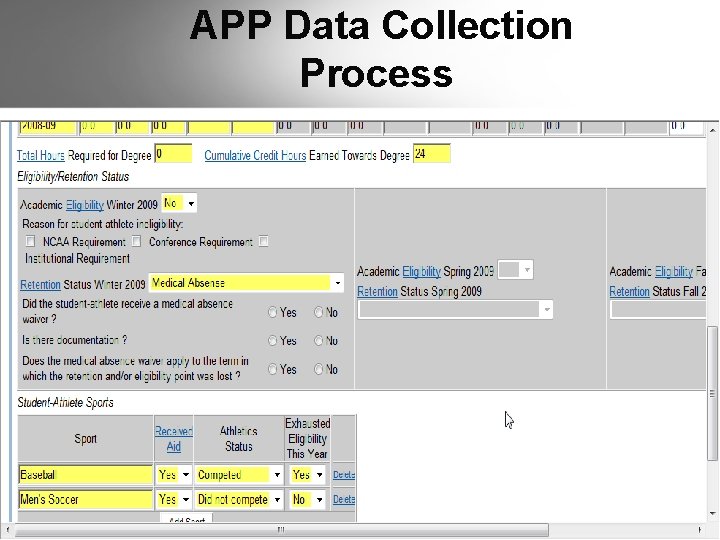
Task: Click Total Hours Required for Degree field
Action: point(173,153)
